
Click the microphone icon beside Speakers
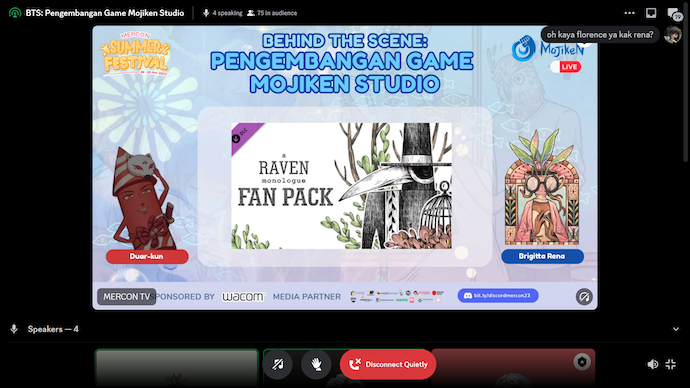click(14, 329)
